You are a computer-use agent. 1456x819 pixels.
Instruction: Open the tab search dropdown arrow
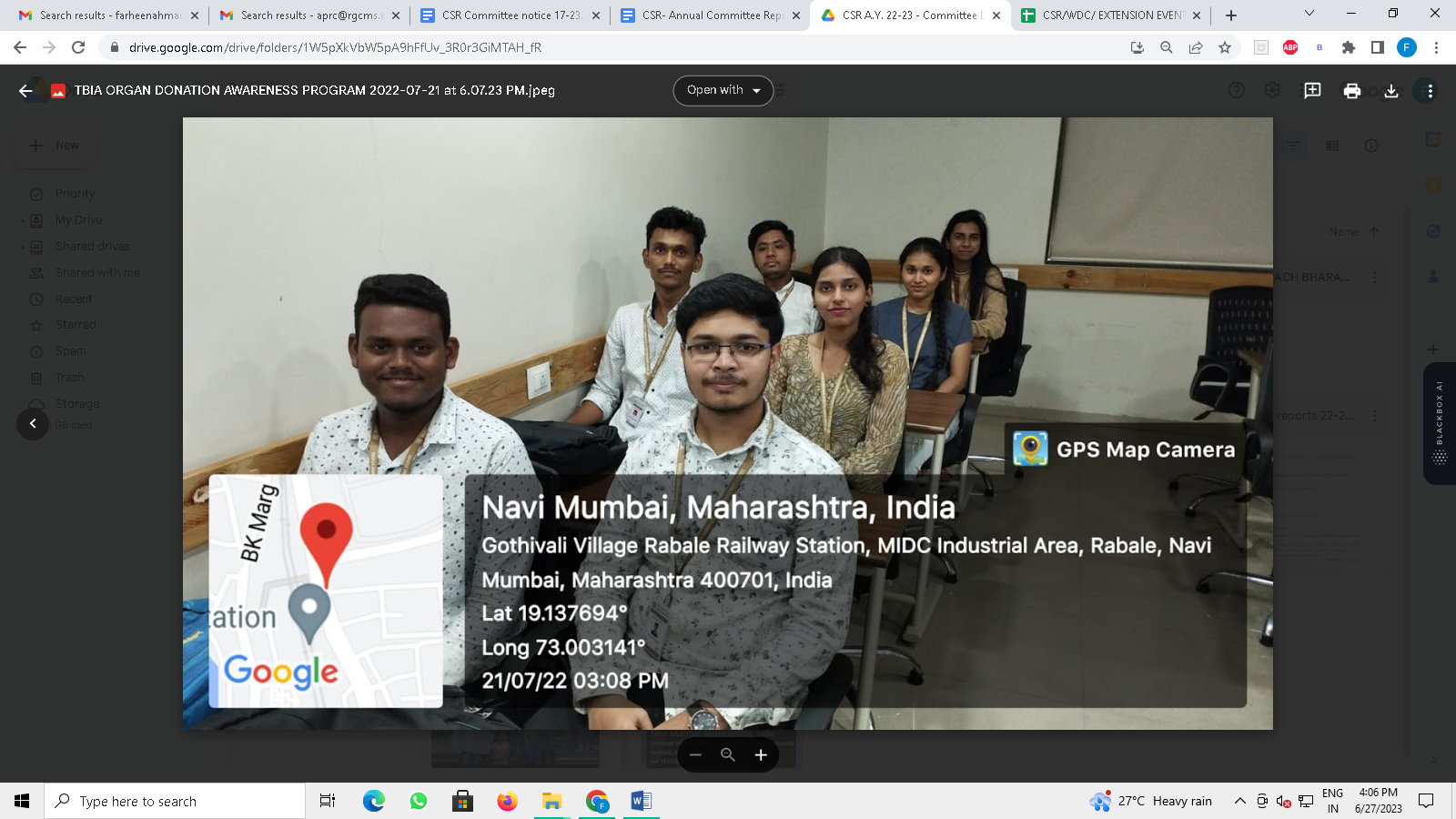coord(1309,14)
